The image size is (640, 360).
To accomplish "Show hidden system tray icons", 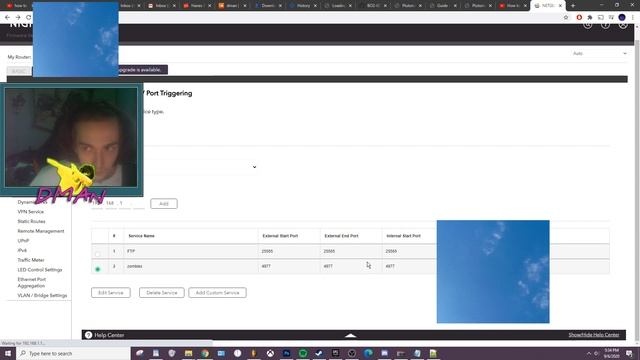I will click(589, 353).
